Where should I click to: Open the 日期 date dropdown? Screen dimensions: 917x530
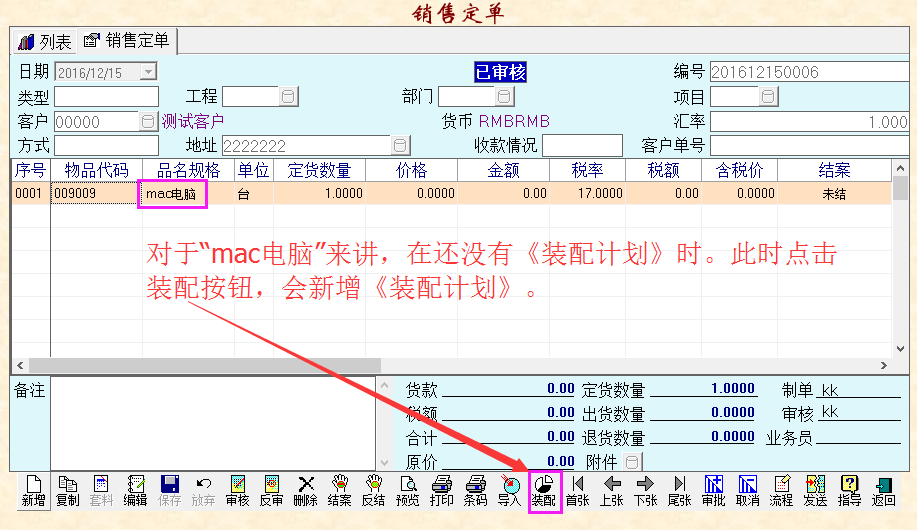tap(149, 72)
